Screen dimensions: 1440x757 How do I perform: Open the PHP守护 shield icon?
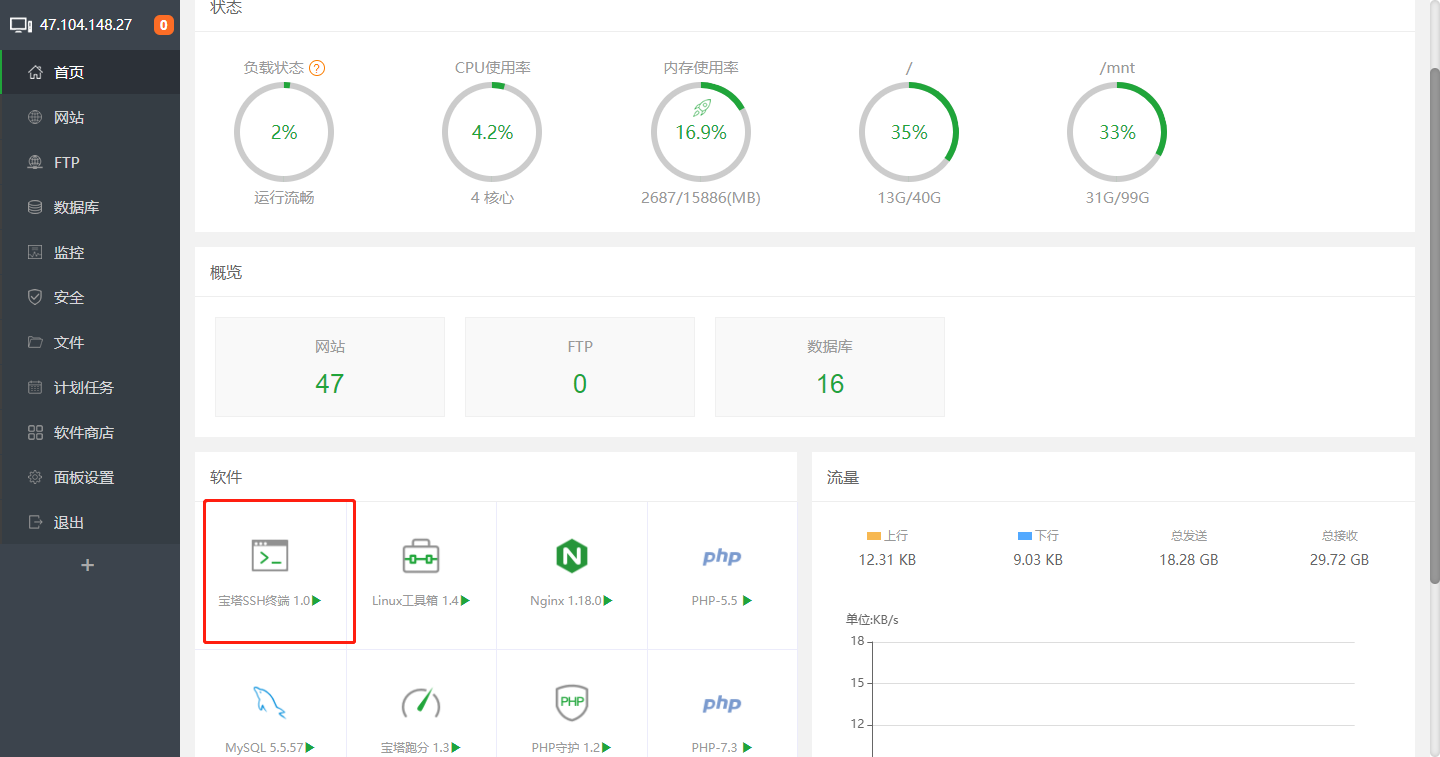(572, 702)
